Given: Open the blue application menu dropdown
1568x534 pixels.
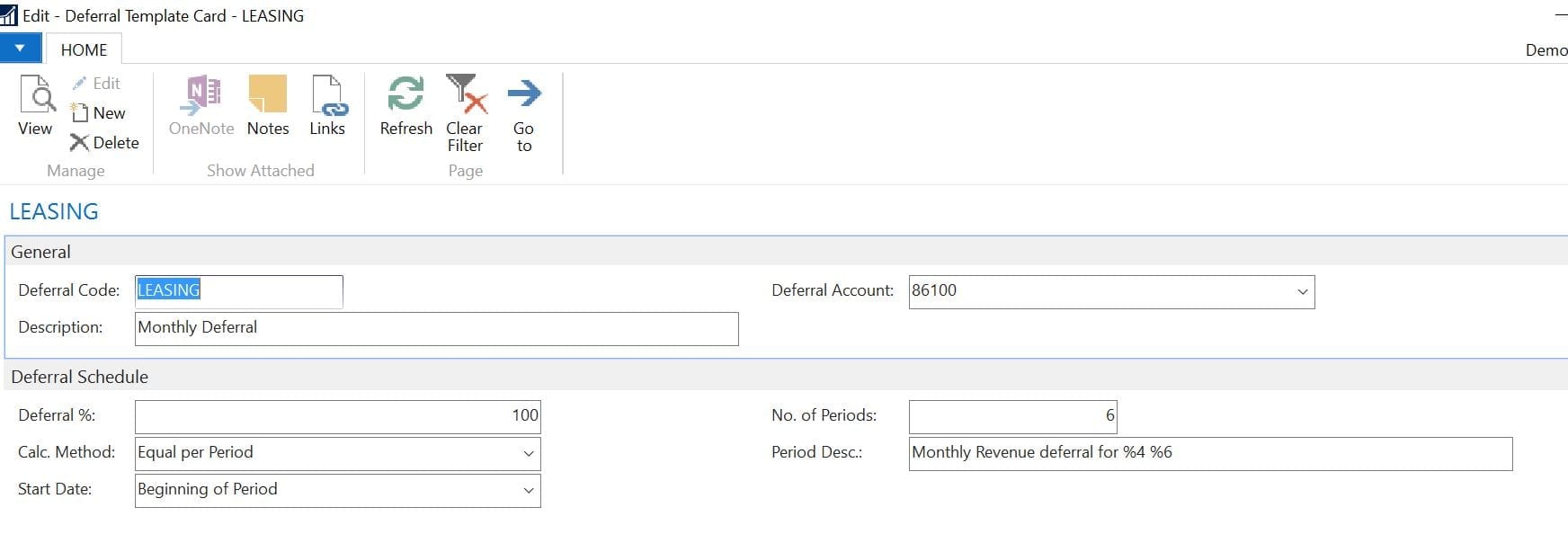Looking at the screenshot, I should coord(20,49).
